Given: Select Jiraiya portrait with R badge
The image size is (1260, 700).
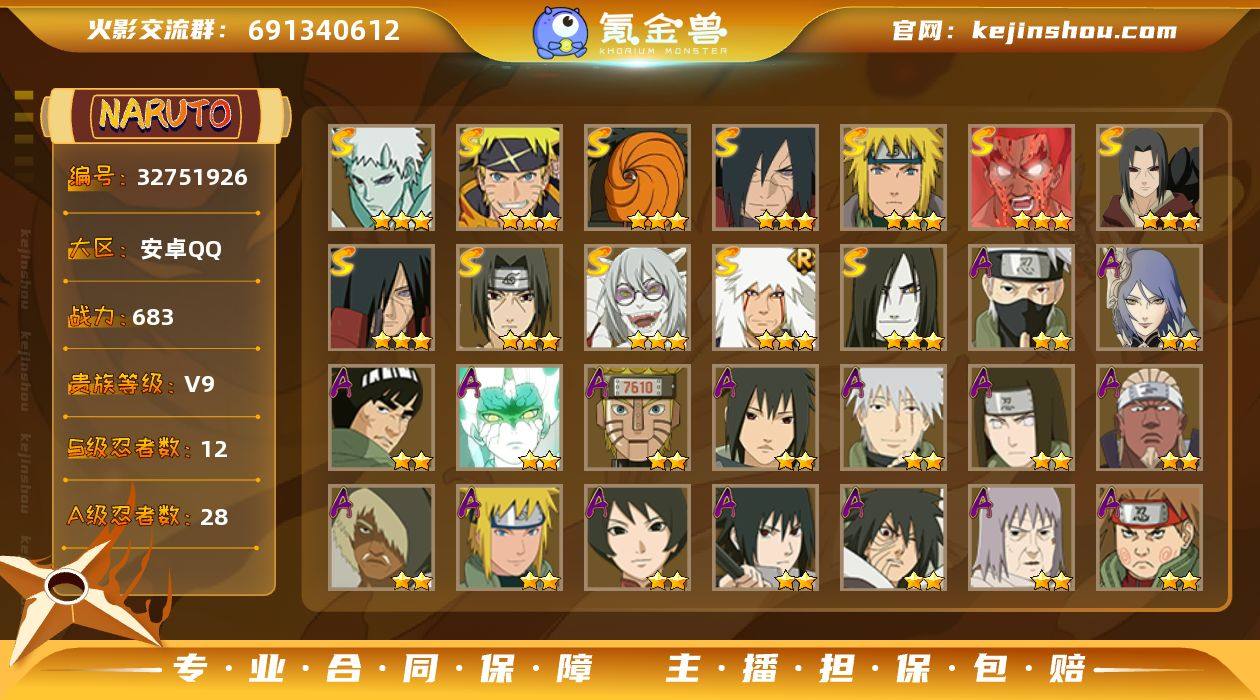Looking at the screenshot, I should click(765, 297).
